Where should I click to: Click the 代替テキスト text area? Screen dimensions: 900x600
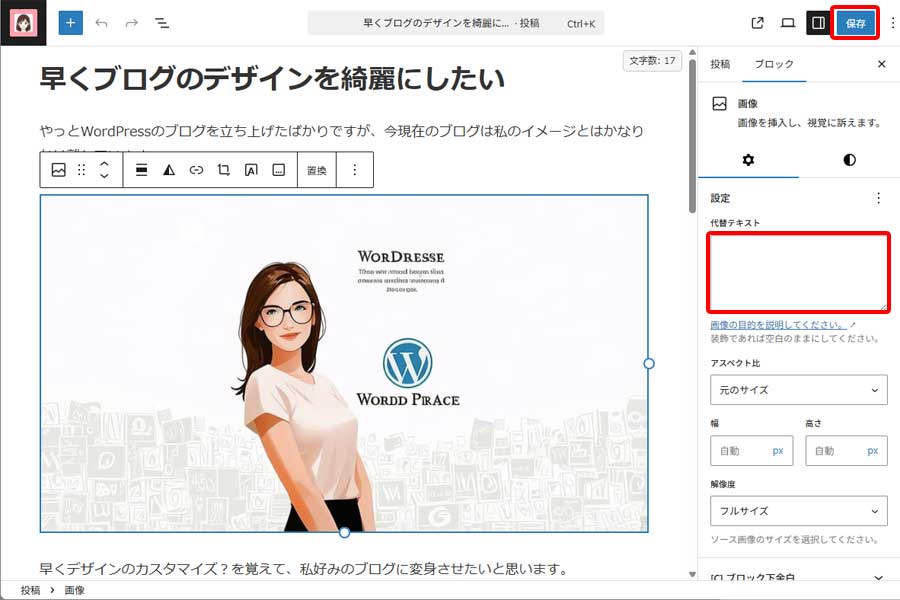point(798,273)
